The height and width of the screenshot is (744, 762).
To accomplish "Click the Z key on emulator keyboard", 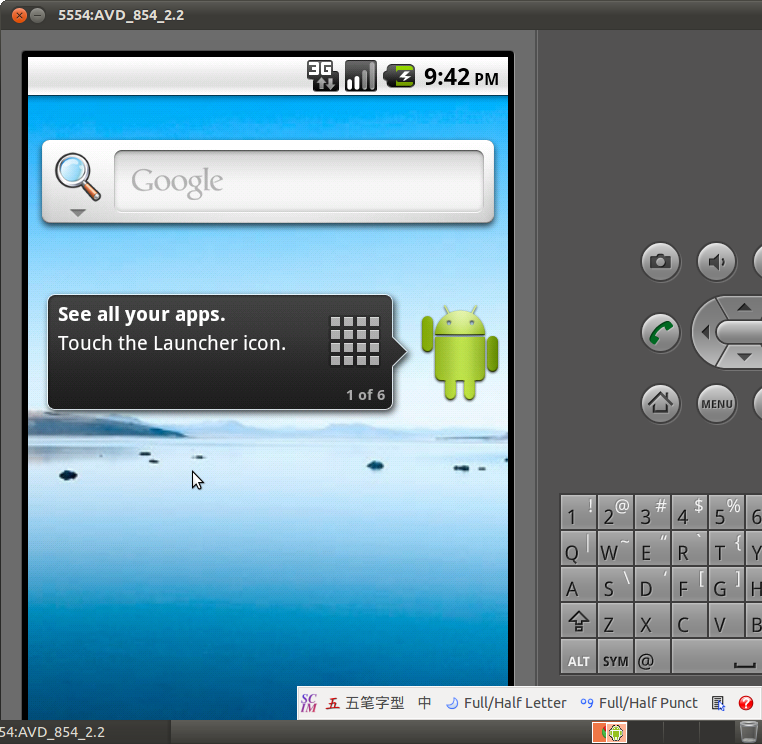I will point(615,620).
